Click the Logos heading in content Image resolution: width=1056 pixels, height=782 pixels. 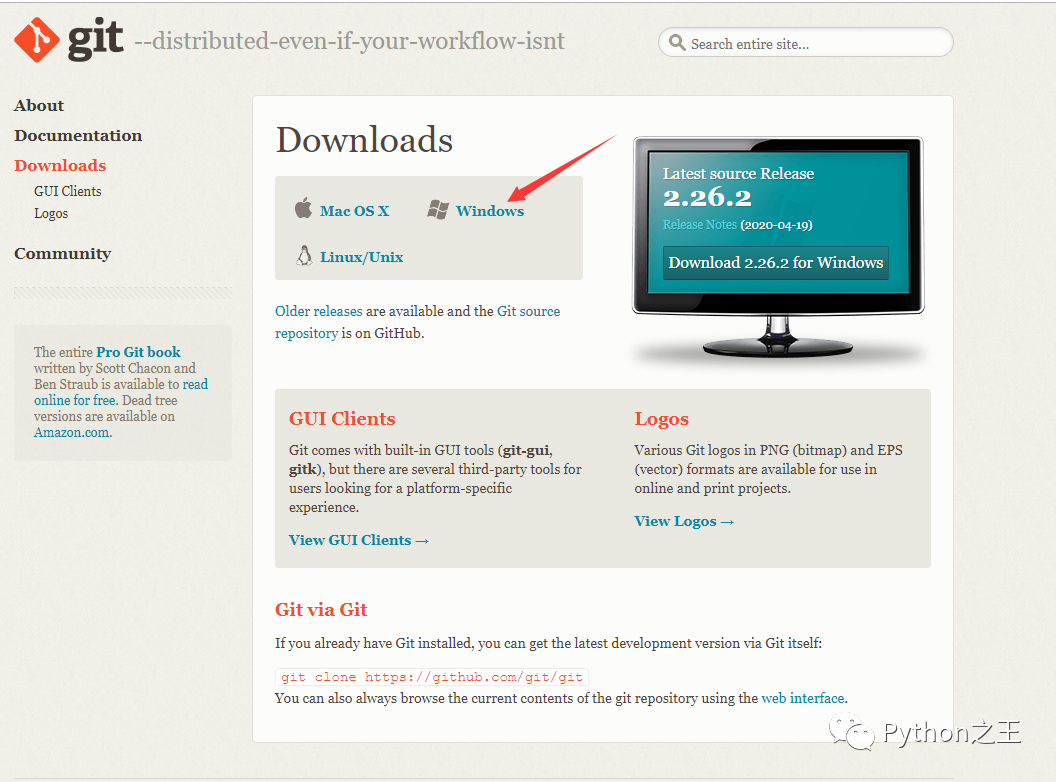point(661,419)
